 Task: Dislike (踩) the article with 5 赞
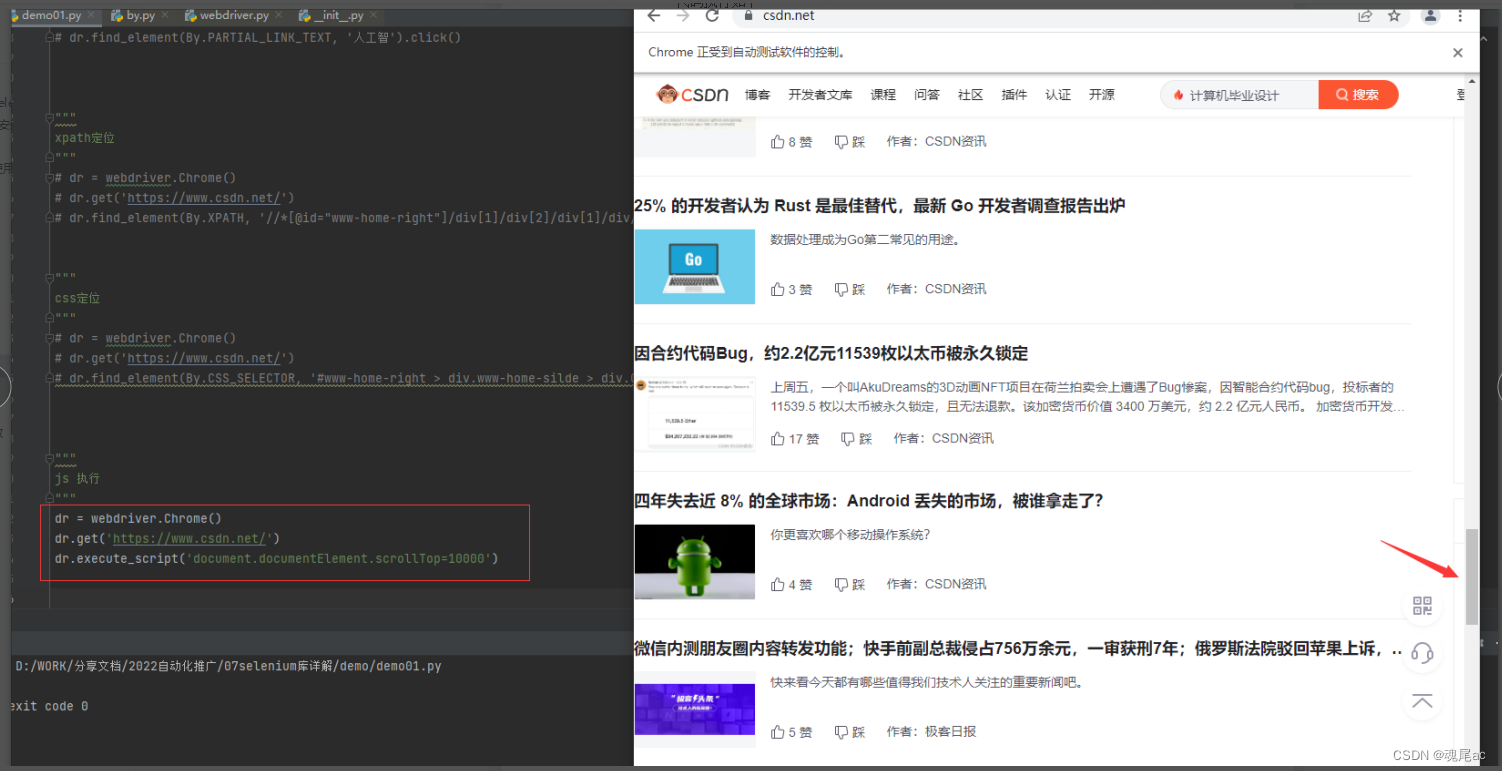[849, 732]
